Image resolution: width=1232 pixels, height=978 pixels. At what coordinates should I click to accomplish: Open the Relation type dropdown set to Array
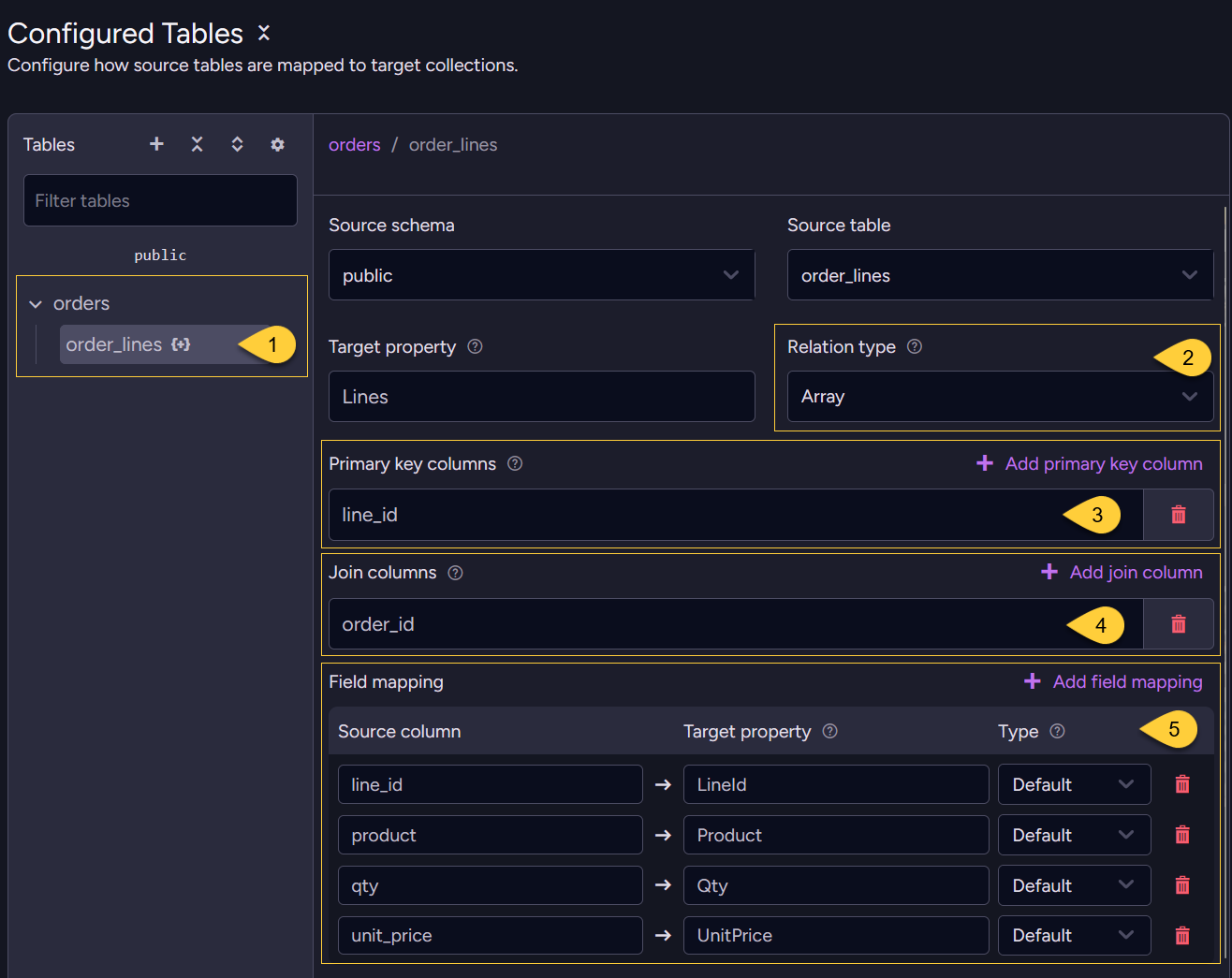1000,397
